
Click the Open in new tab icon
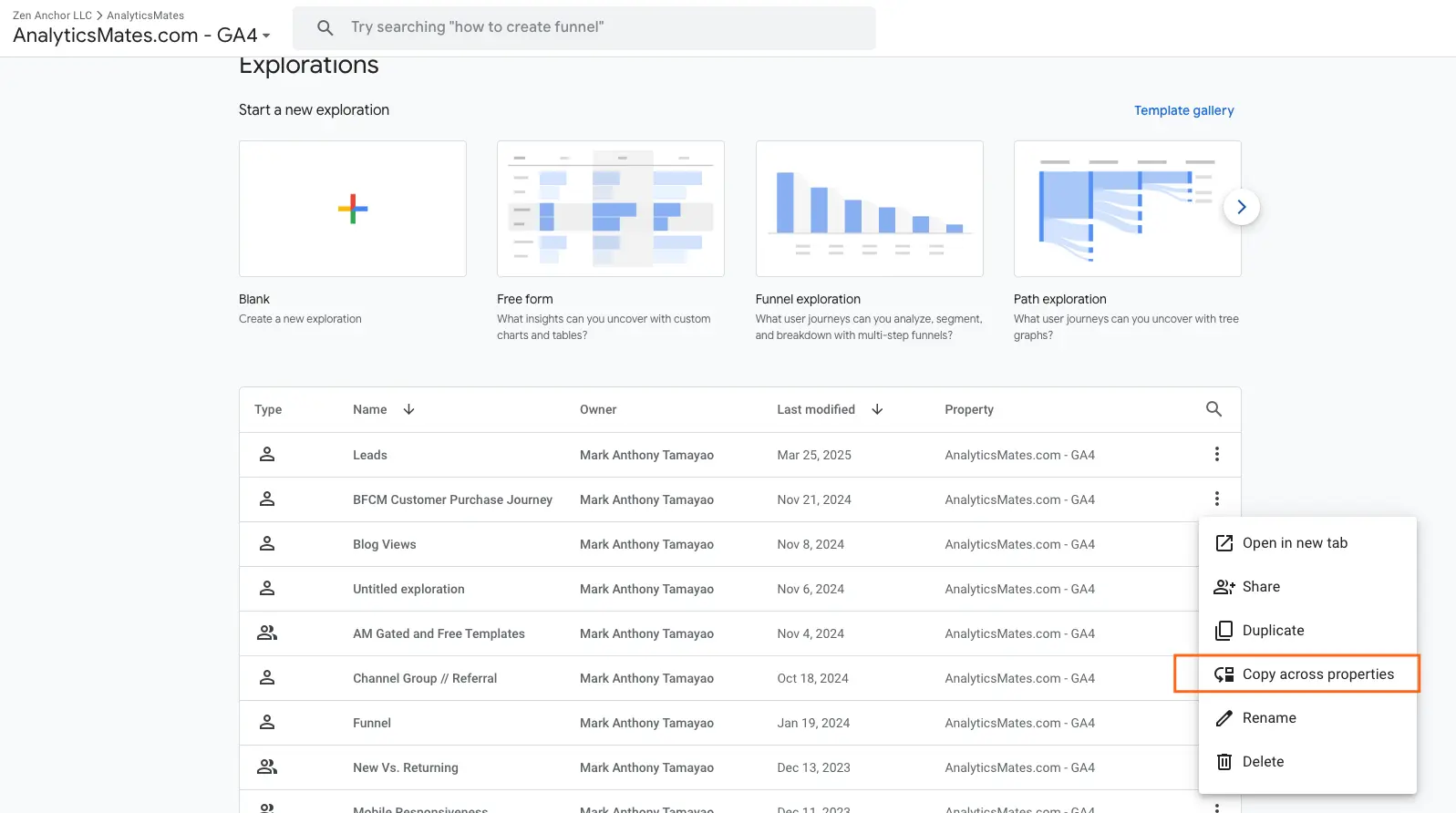(1224, 543)
